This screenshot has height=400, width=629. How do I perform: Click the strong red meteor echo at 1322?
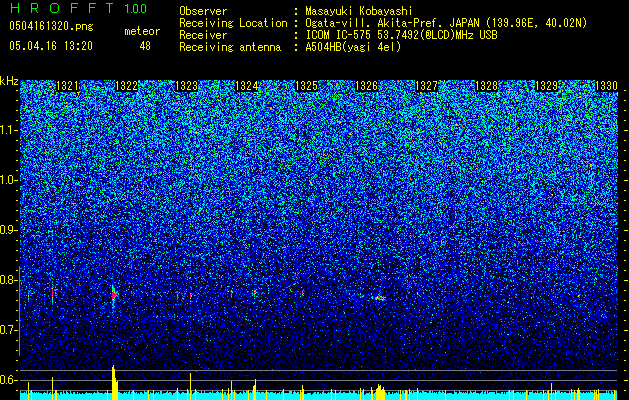(114, 296)
